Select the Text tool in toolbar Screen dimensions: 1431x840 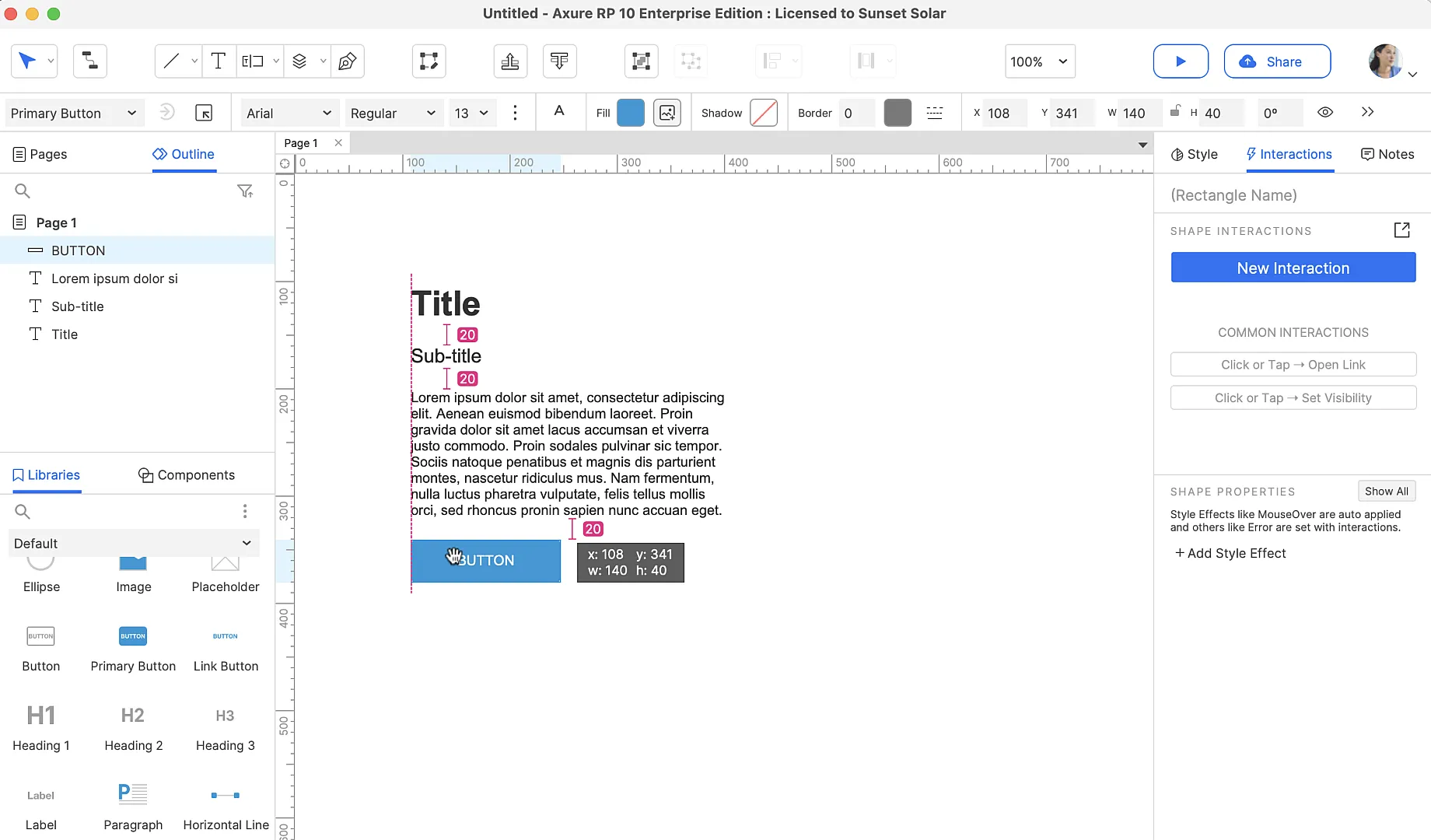click(219, 61)
